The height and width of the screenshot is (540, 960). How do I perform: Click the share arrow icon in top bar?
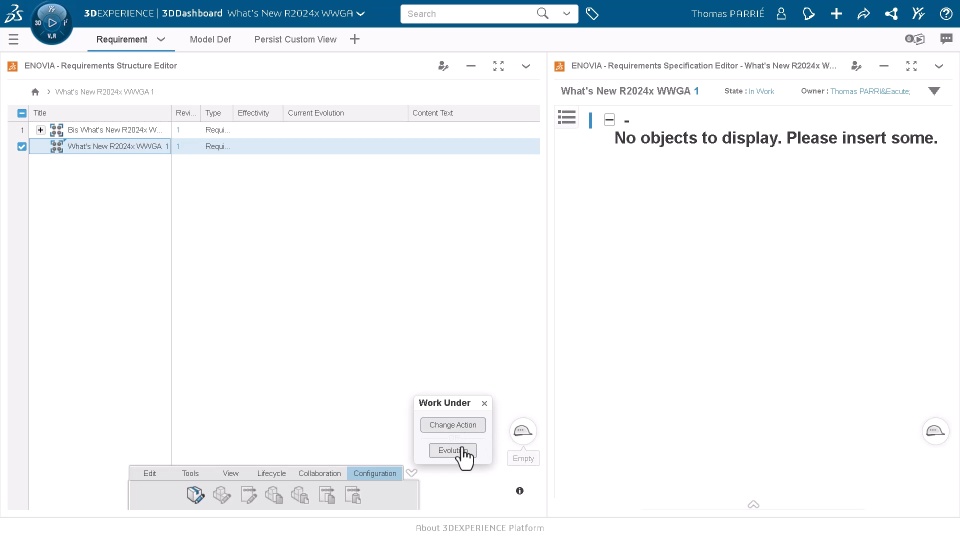[863, 13]
